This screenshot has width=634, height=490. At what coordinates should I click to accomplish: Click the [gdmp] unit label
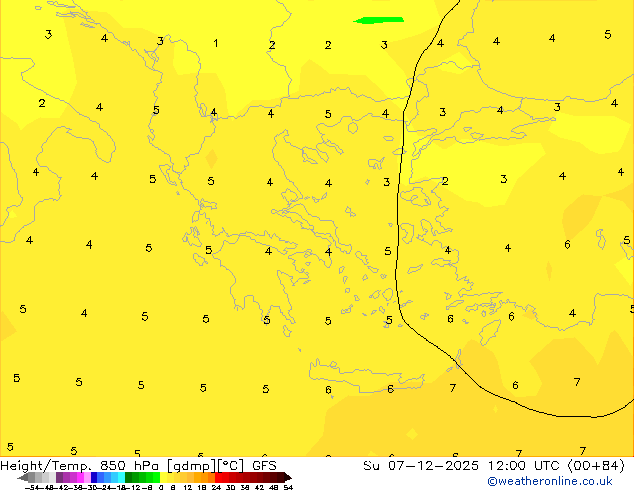pyautogui.click(x=188, y=465)
